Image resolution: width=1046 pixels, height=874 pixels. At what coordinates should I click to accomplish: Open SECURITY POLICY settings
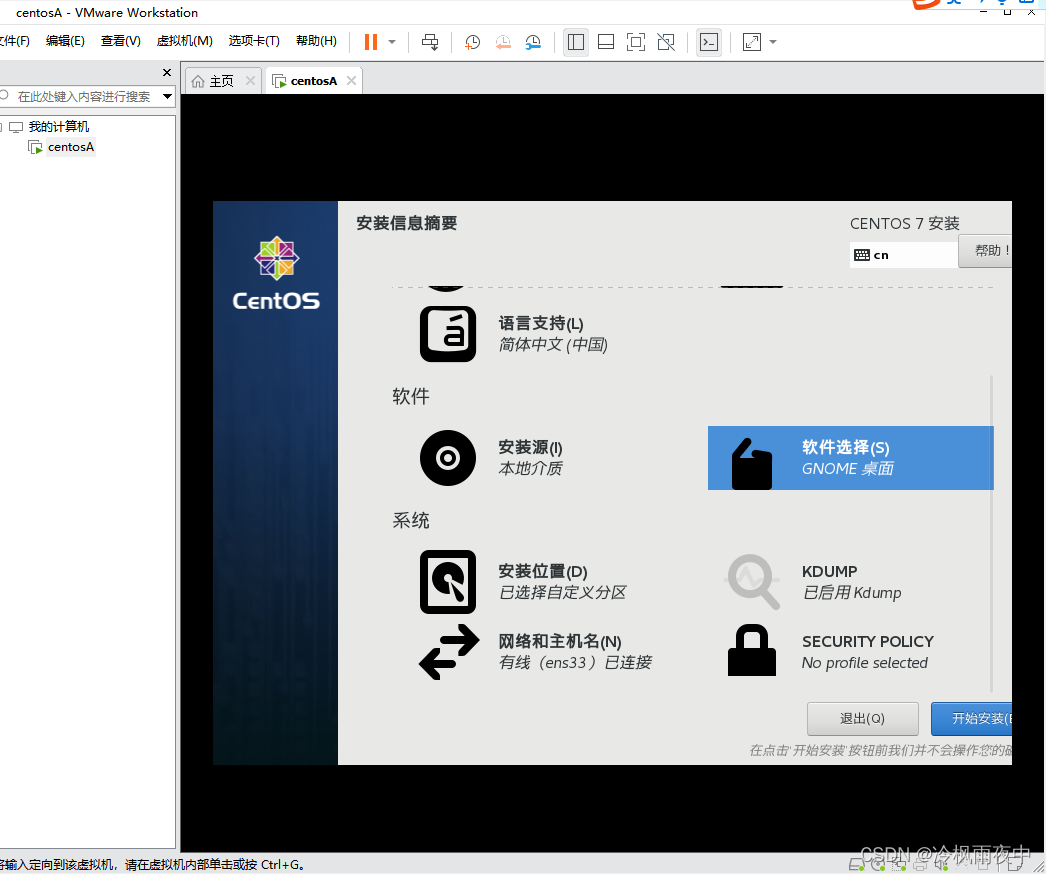point(831,652)
